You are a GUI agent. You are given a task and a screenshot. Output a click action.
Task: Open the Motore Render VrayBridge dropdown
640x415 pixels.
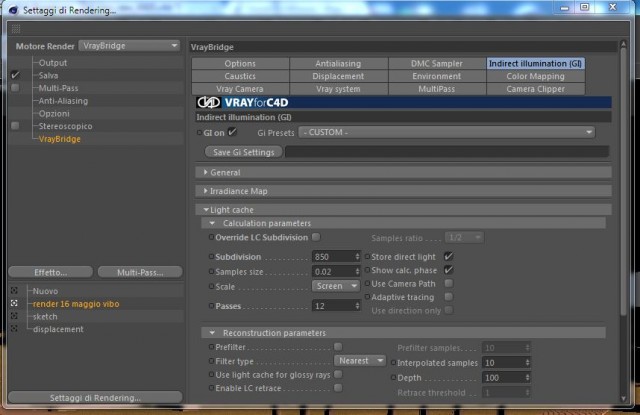(129, 46)
